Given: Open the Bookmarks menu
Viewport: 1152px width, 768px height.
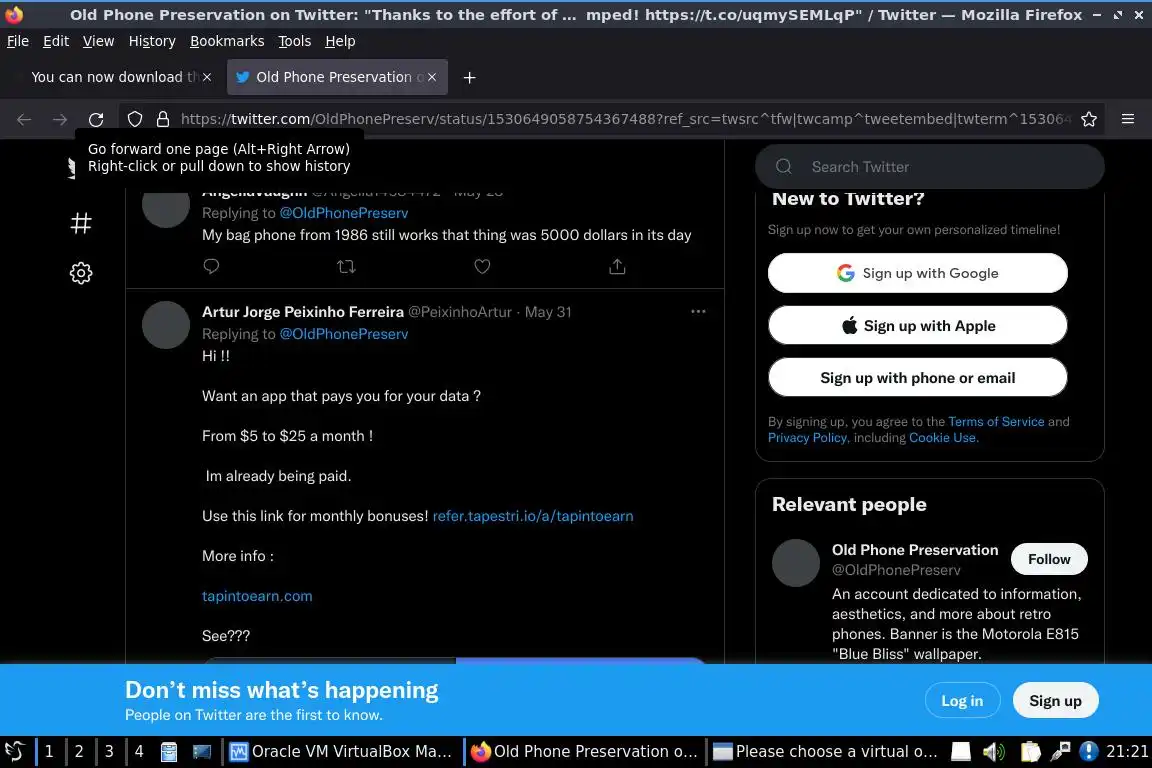Looking at the screenshot, I should pyautogui.click(x=227, y=41).
